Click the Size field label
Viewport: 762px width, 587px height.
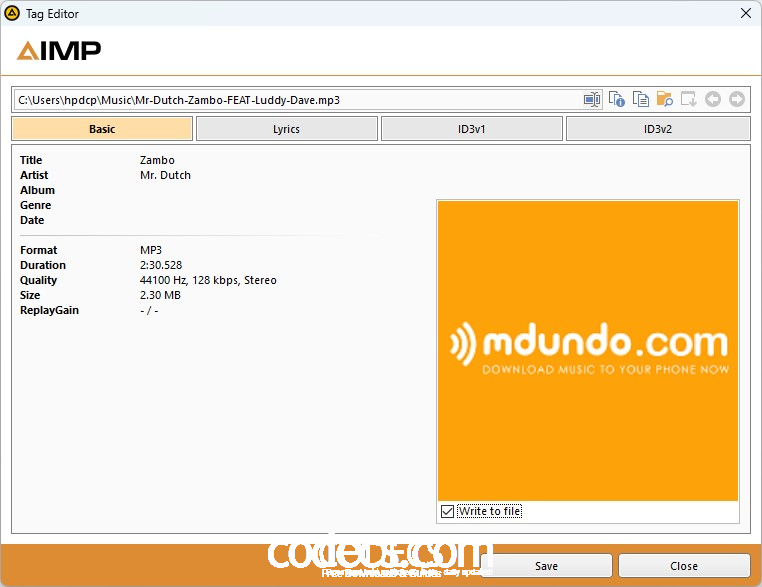[x=30, y=295]
